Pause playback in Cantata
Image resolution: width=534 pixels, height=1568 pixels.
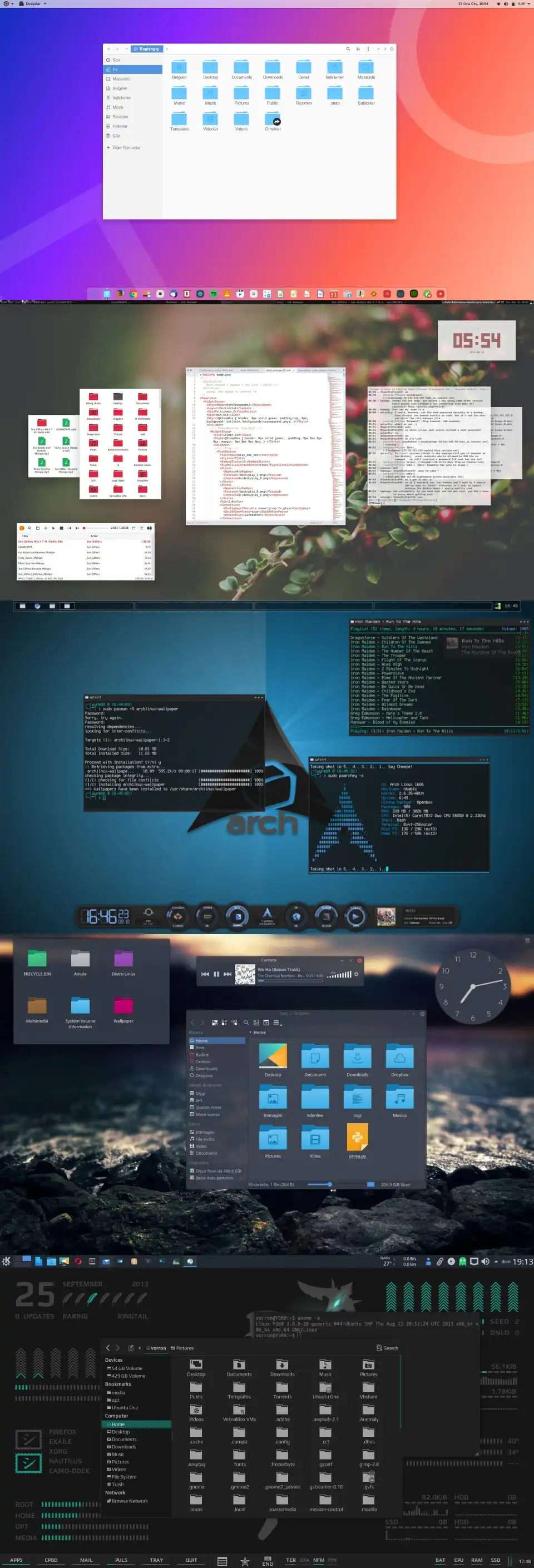(216, 975)
